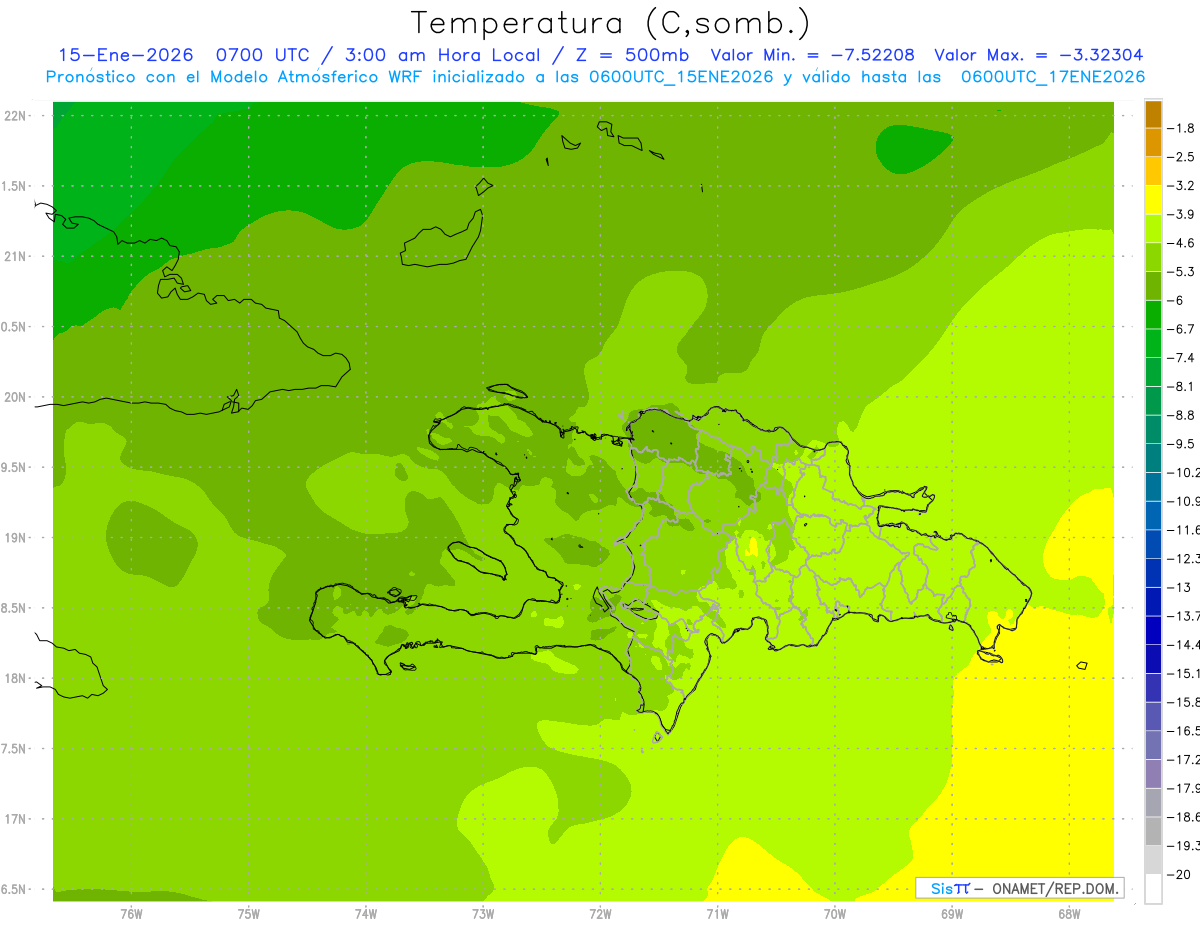Click the "76W" longitude axis label
The image size is (1200, 927).
click(x=131, y=914)
